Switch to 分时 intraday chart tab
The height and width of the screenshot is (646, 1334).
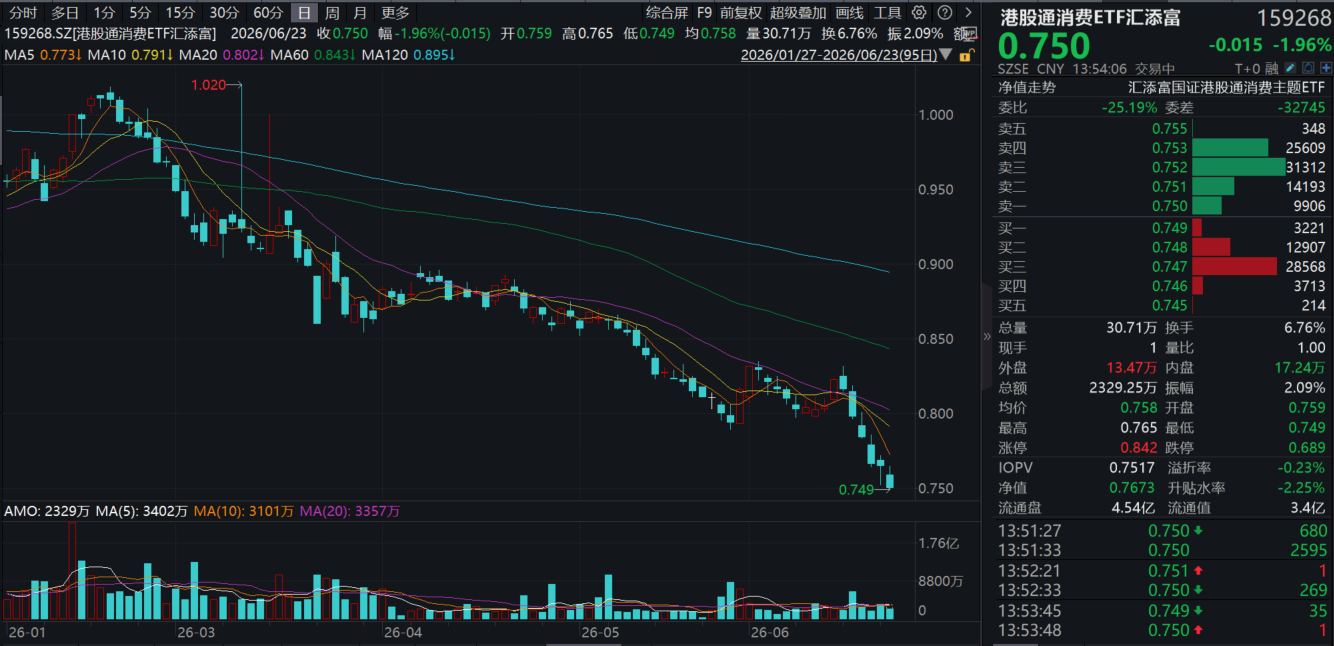tap(23, 13)
